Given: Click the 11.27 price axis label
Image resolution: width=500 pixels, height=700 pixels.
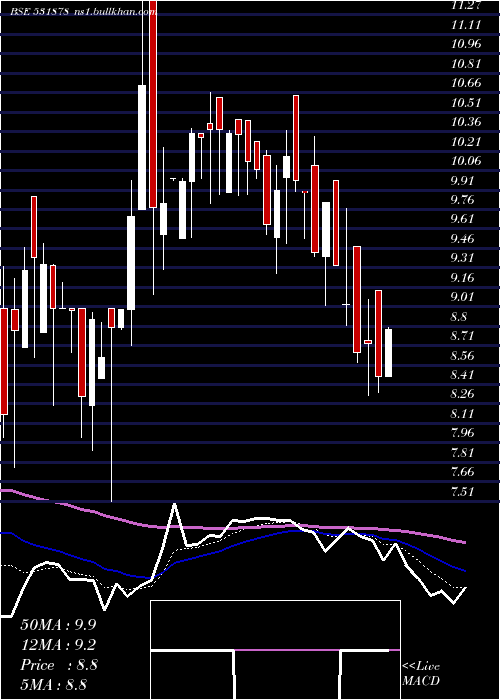Looking at the screenshot, I should pyautogui.click(x=466, y=5).
